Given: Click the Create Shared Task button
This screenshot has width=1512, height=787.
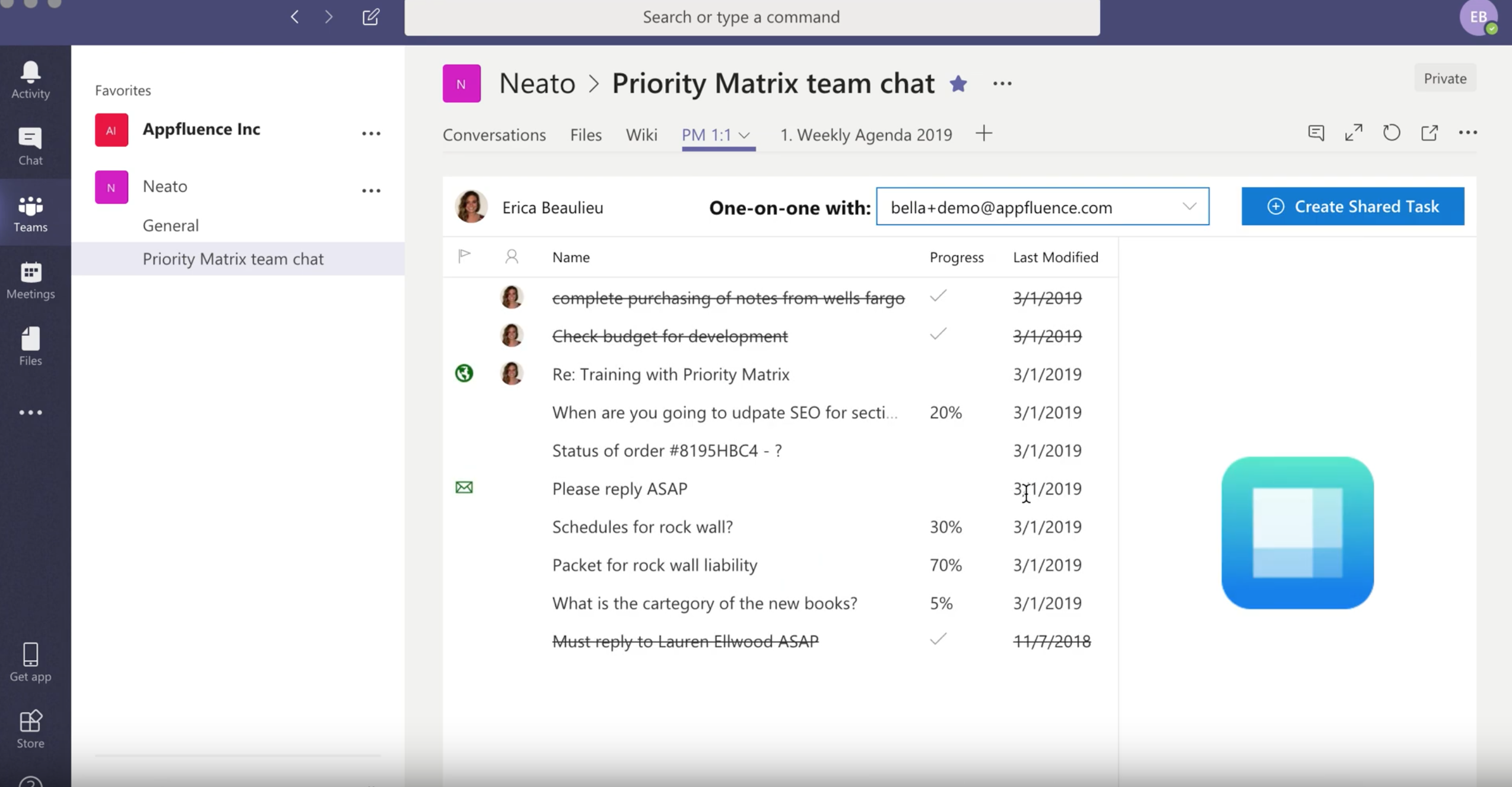Looking at the screenshot, I should click(1353, 207).
